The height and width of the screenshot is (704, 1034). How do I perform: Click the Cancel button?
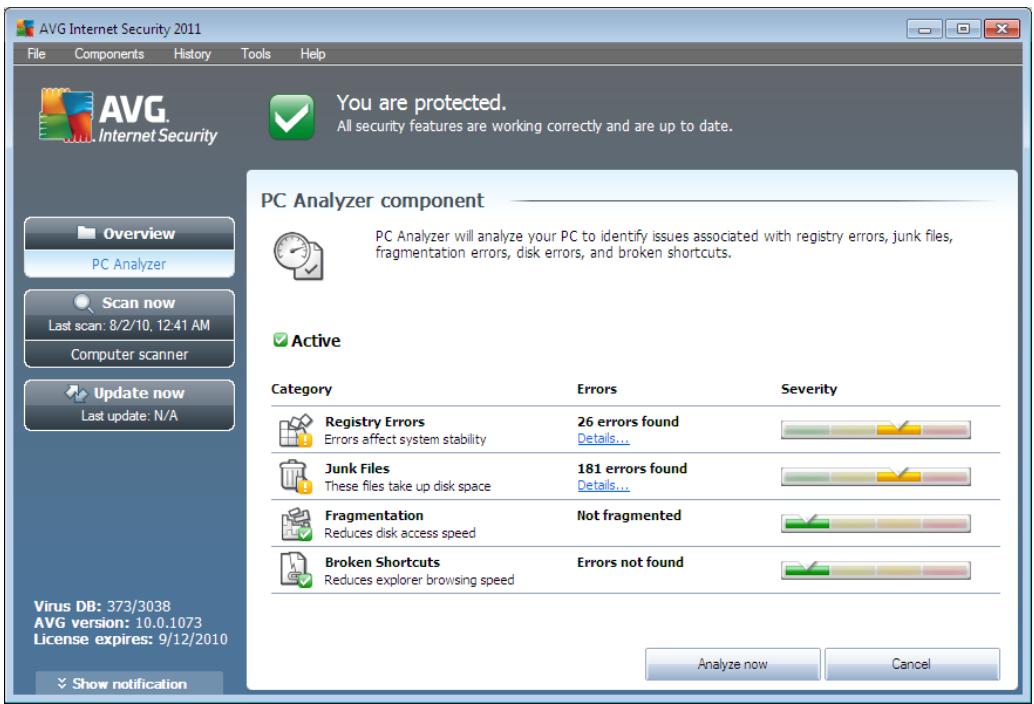(911, 664)
